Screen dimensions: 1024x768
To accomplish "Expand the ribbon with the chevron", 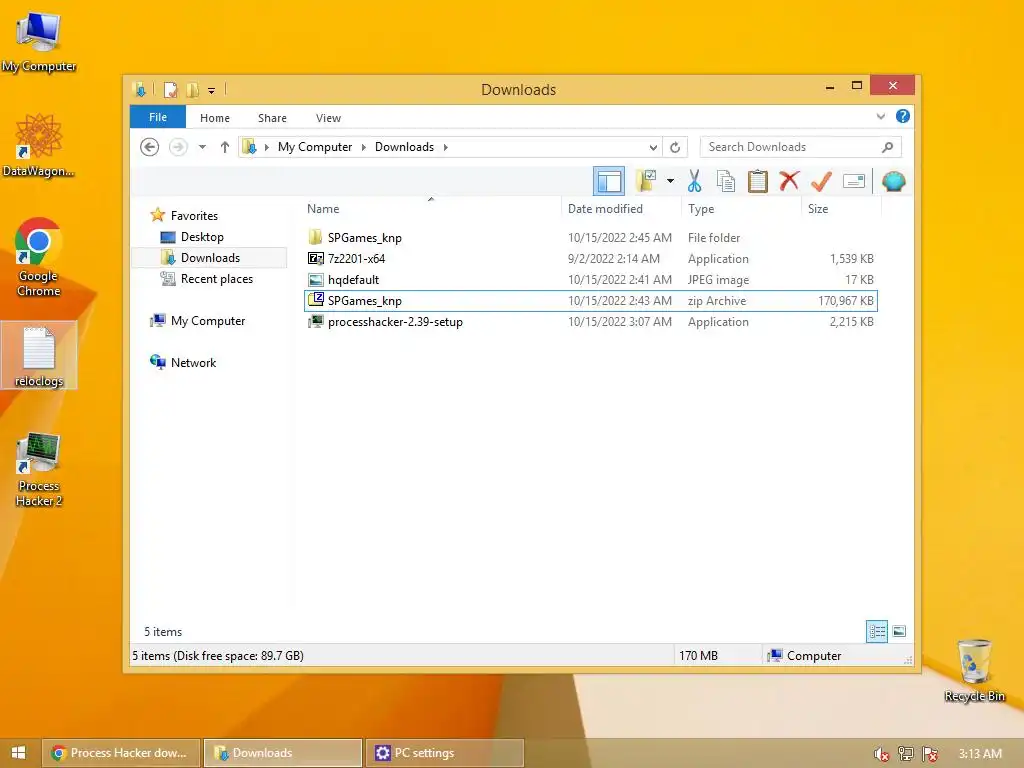I will click(881, 117).
